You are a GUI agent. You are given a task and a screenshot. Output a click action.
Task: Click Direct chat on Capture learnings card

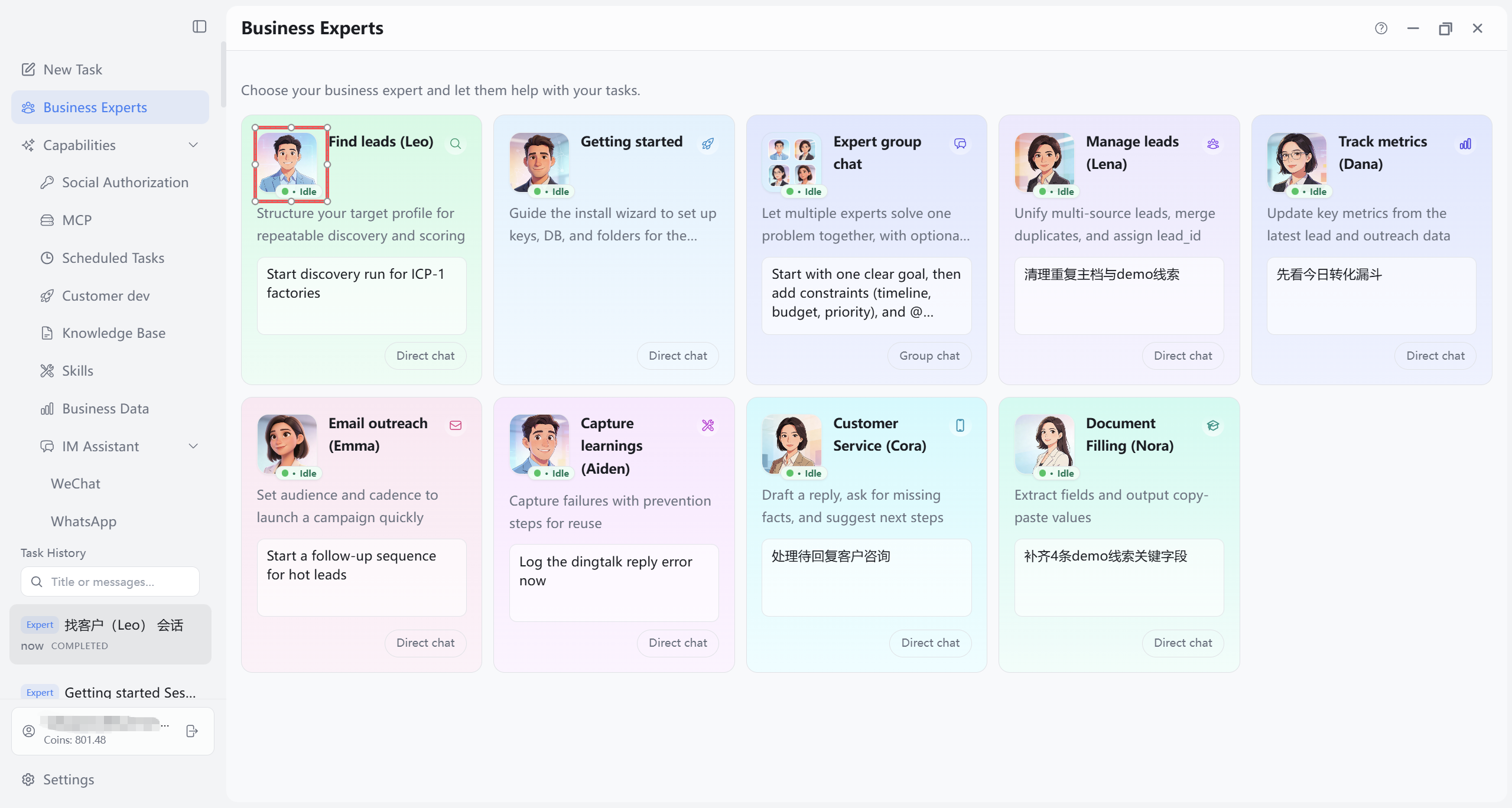point(678,643)
